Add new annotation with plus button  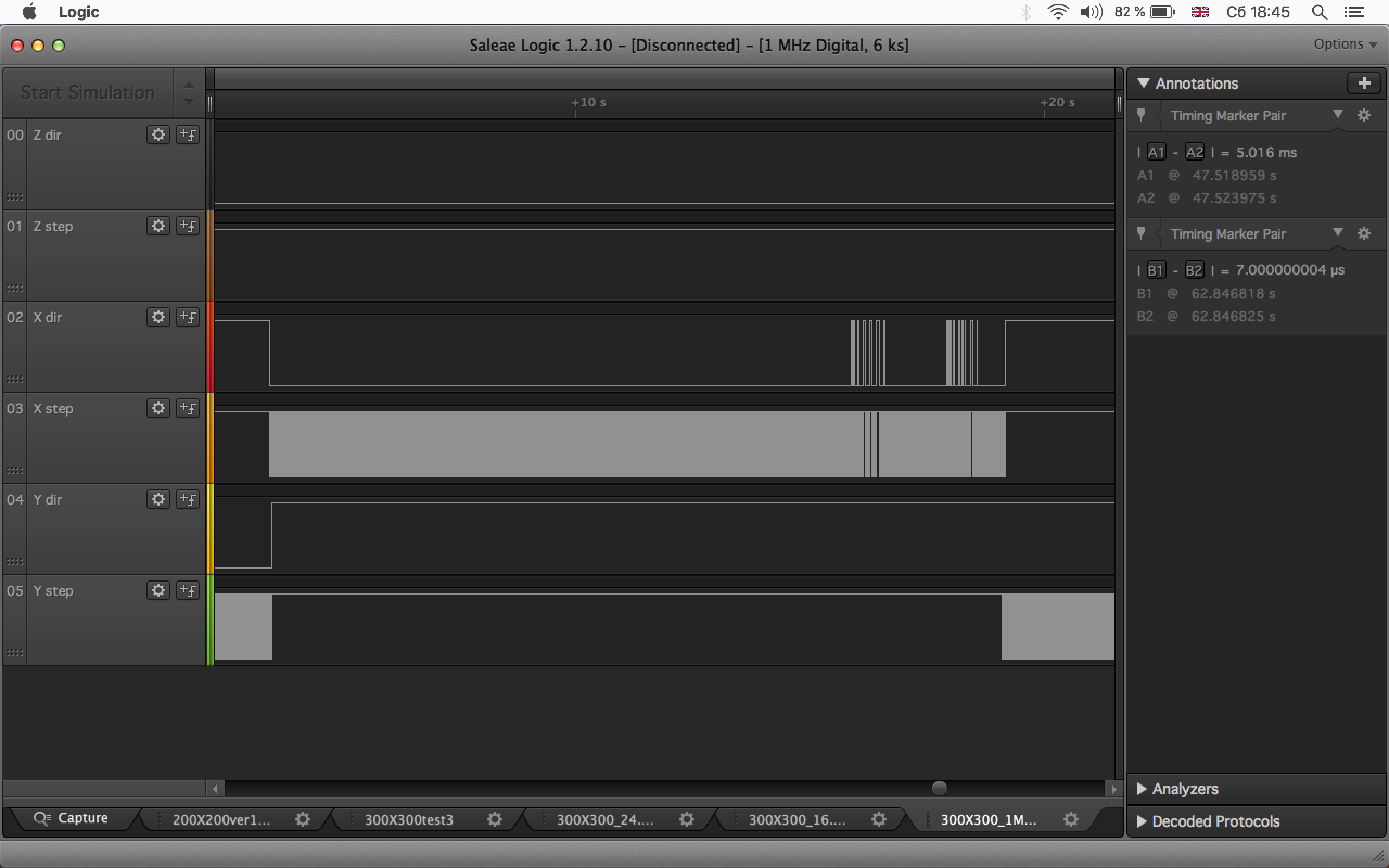(1363, 83)
